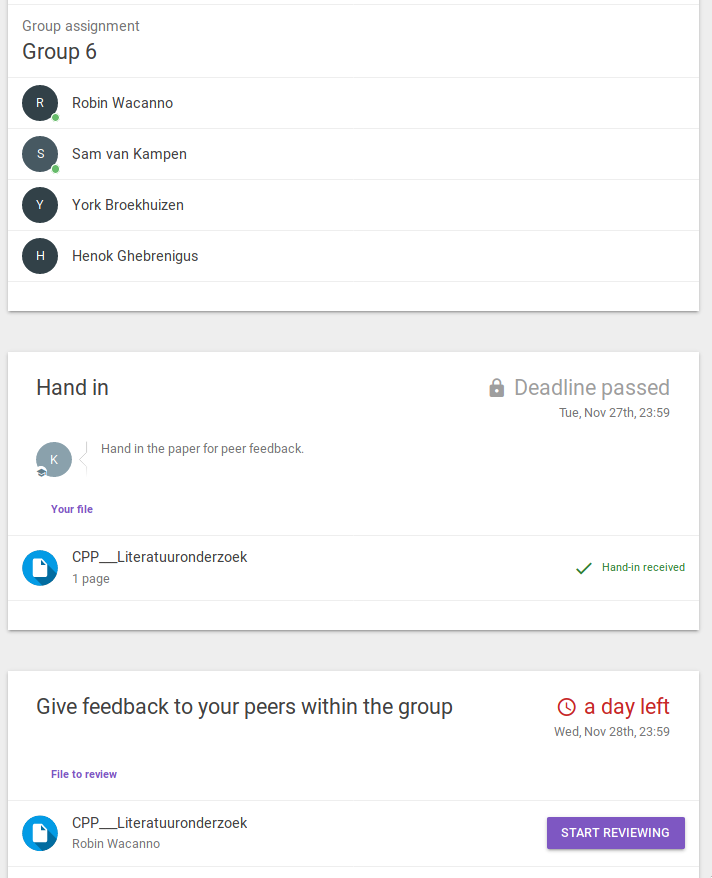Click the green Hand-in received checkmark
712x878 pixels.
[x=584, y=568]
